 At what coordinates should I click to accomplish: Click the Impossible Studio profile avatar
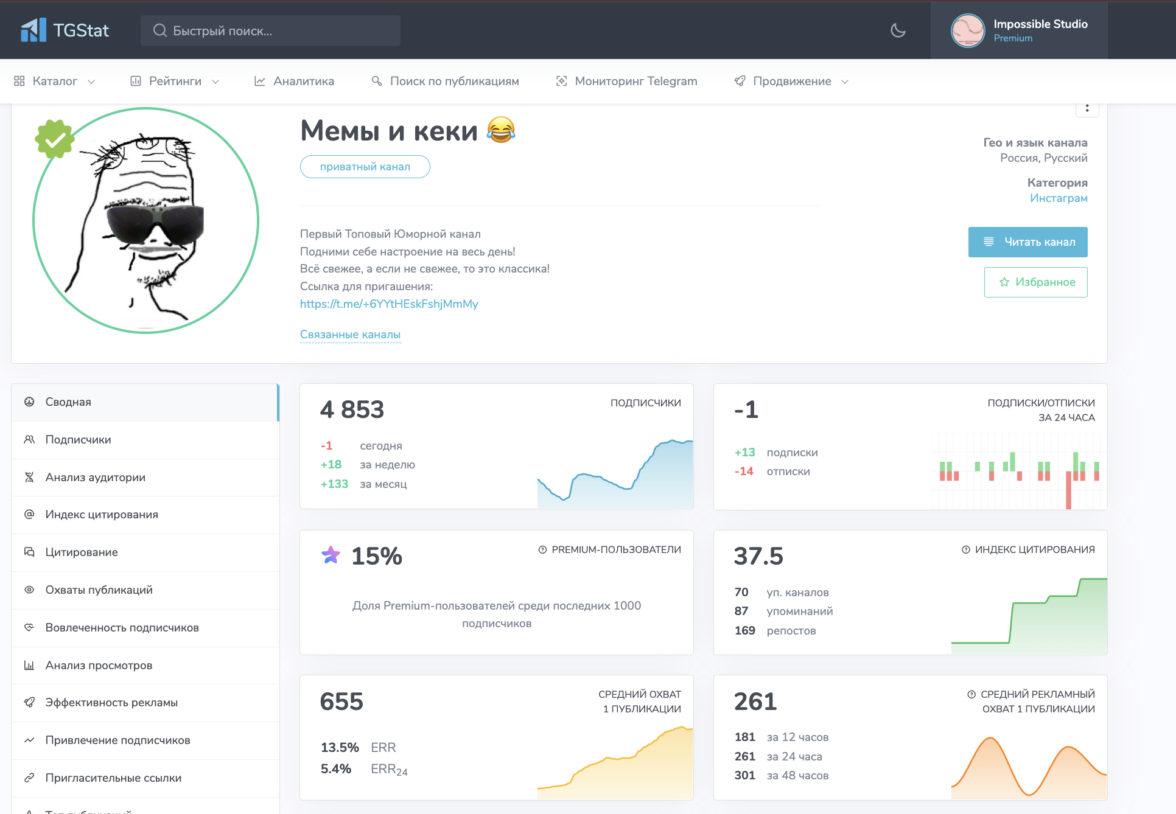968,31
